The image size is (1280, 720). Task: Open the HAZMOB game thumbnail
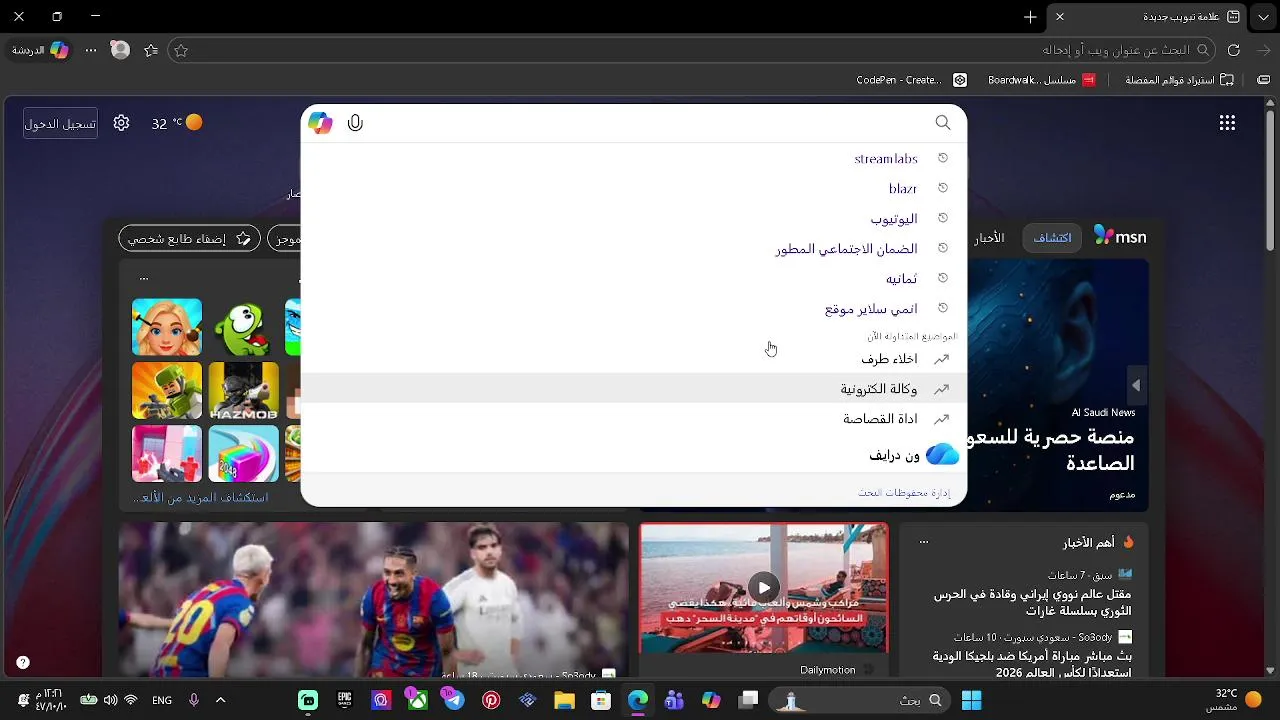(244, 390)
